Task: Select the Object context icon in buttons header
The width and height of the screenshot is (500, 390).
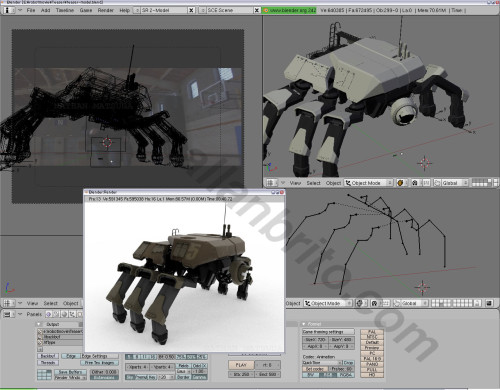Action: (x=72, y=314)
